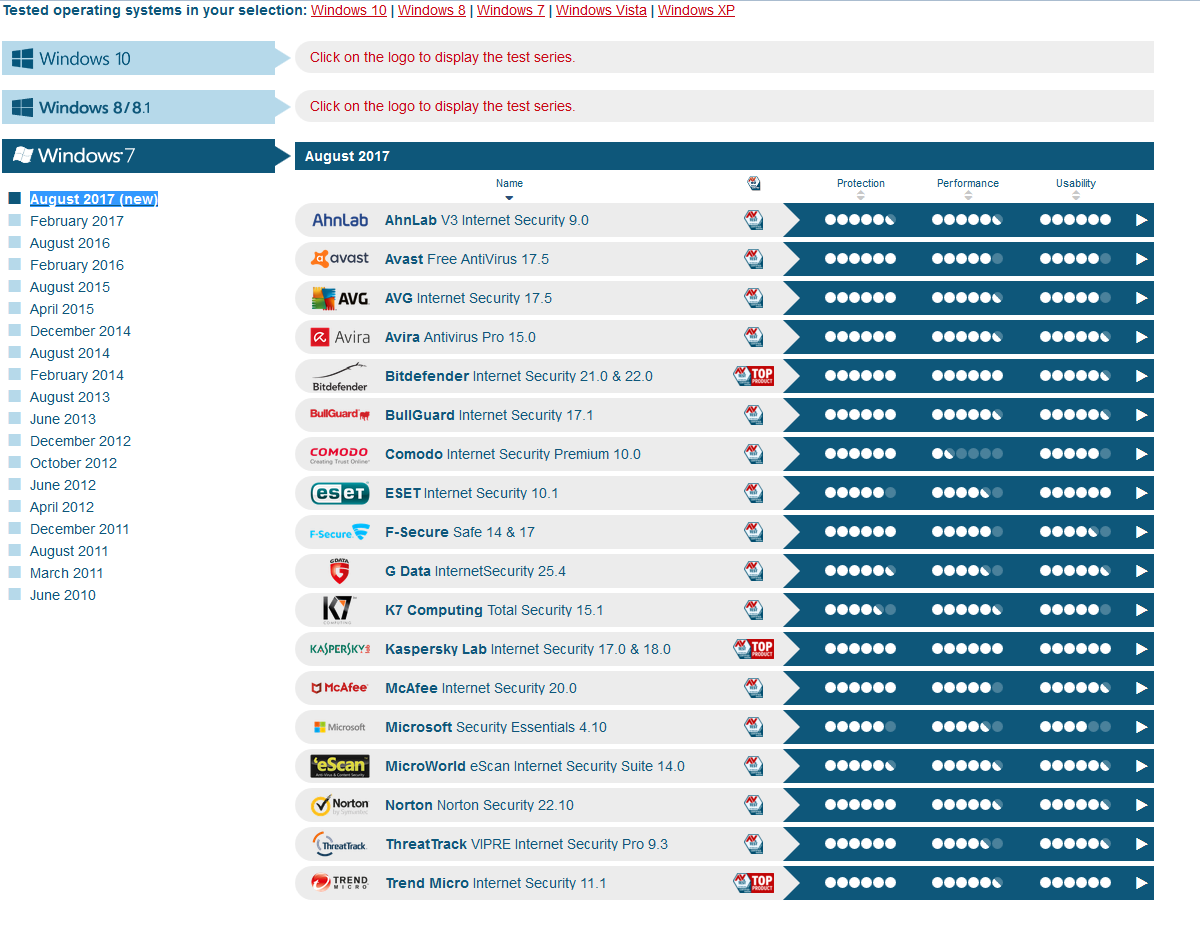Click the certification seal for AhnLab
Image resolution: width=1200 pixels, height=925 pixels.
pos(754,220)
